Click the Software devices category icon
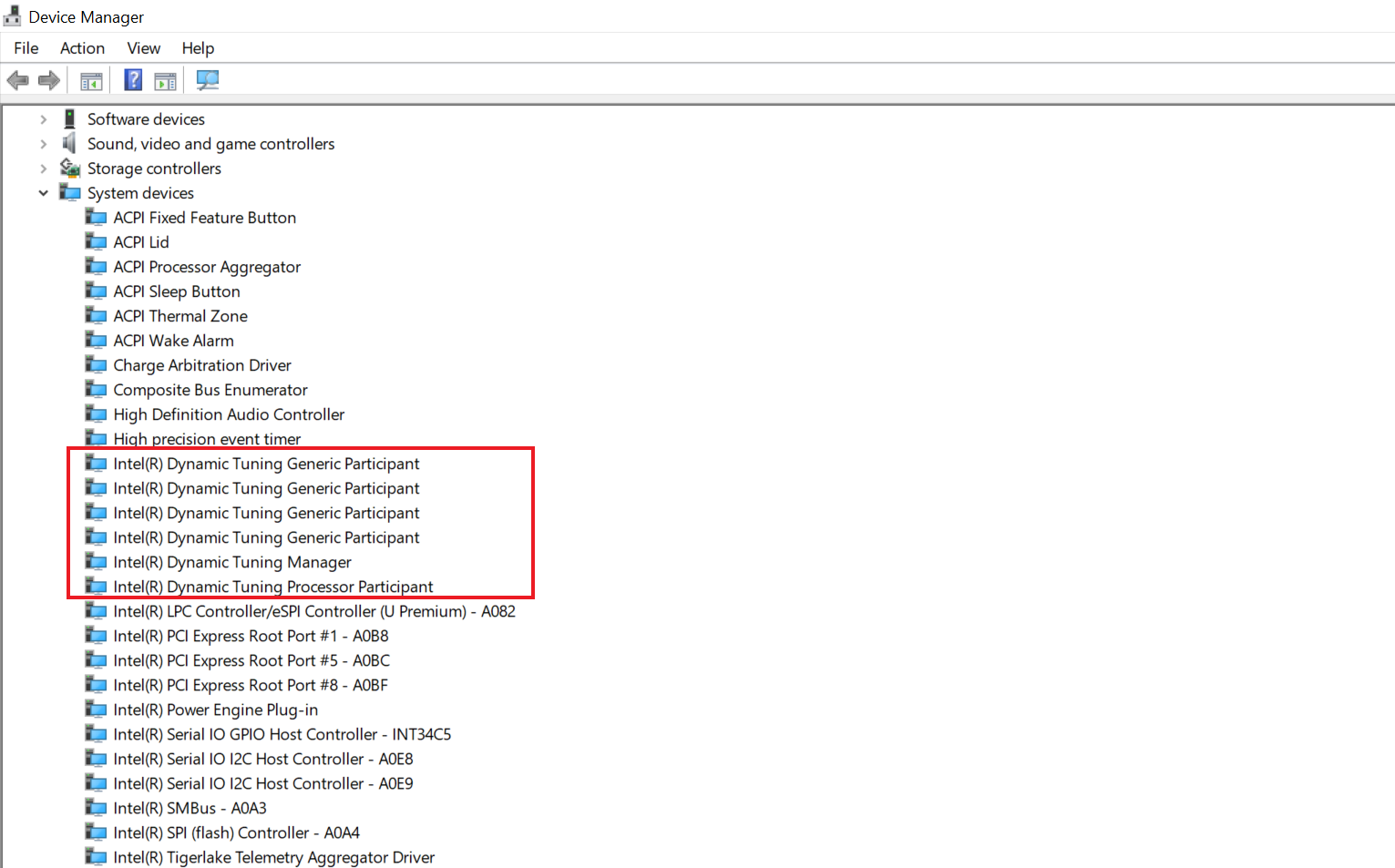This screenshot has height=868, width=1395. [69, 118]
